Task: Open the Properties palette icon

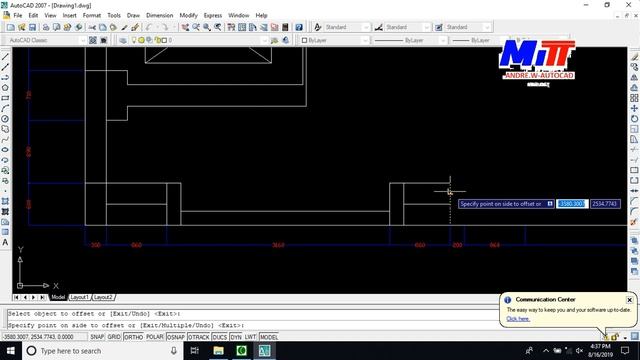Action: click(x=231, y=27)
